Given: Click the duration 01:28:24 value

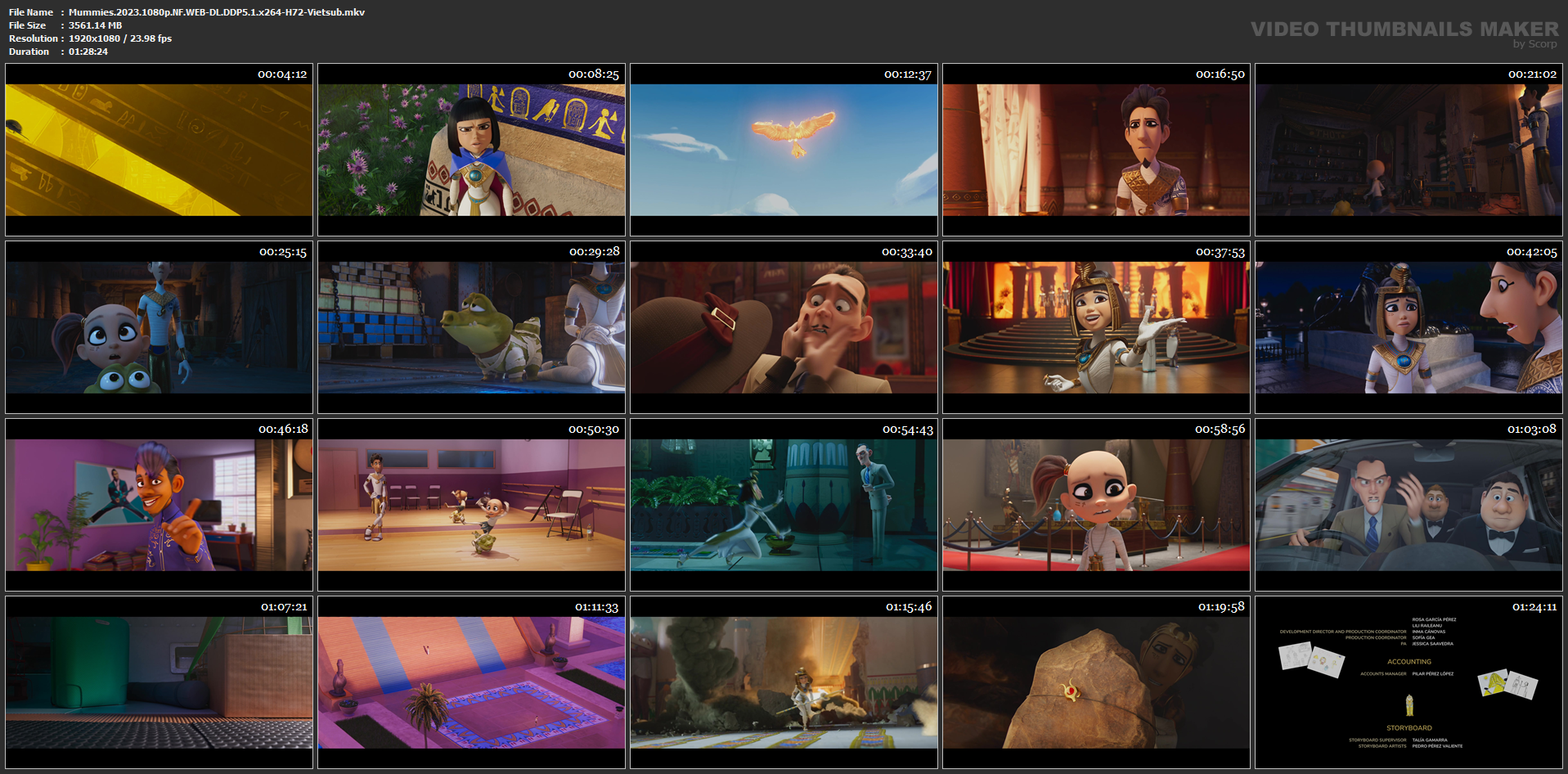Looking at the screenshot, I should (x=88, y=52).
